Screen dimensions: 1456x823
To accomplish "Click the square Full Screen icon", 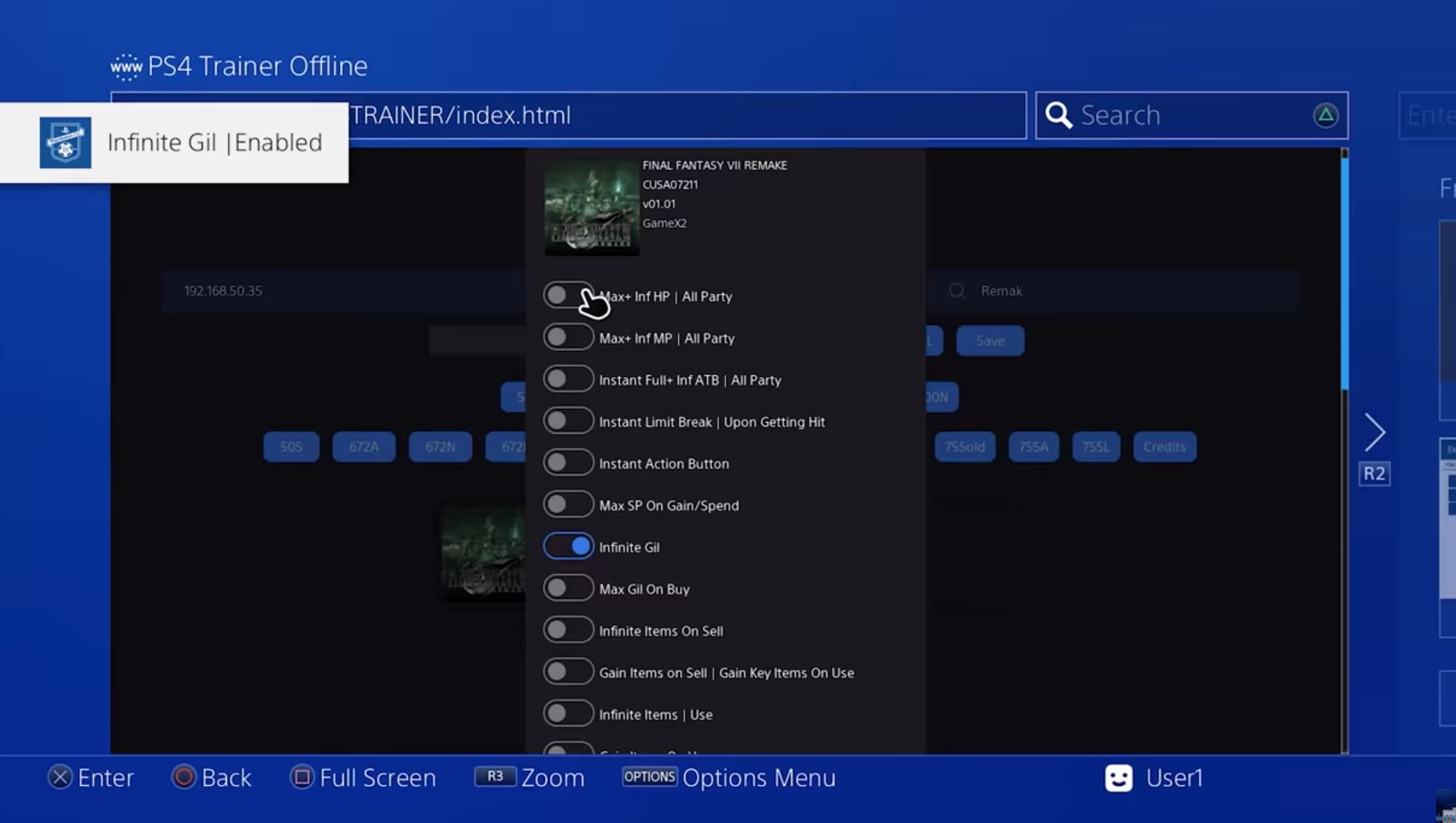I will (302, 777).
